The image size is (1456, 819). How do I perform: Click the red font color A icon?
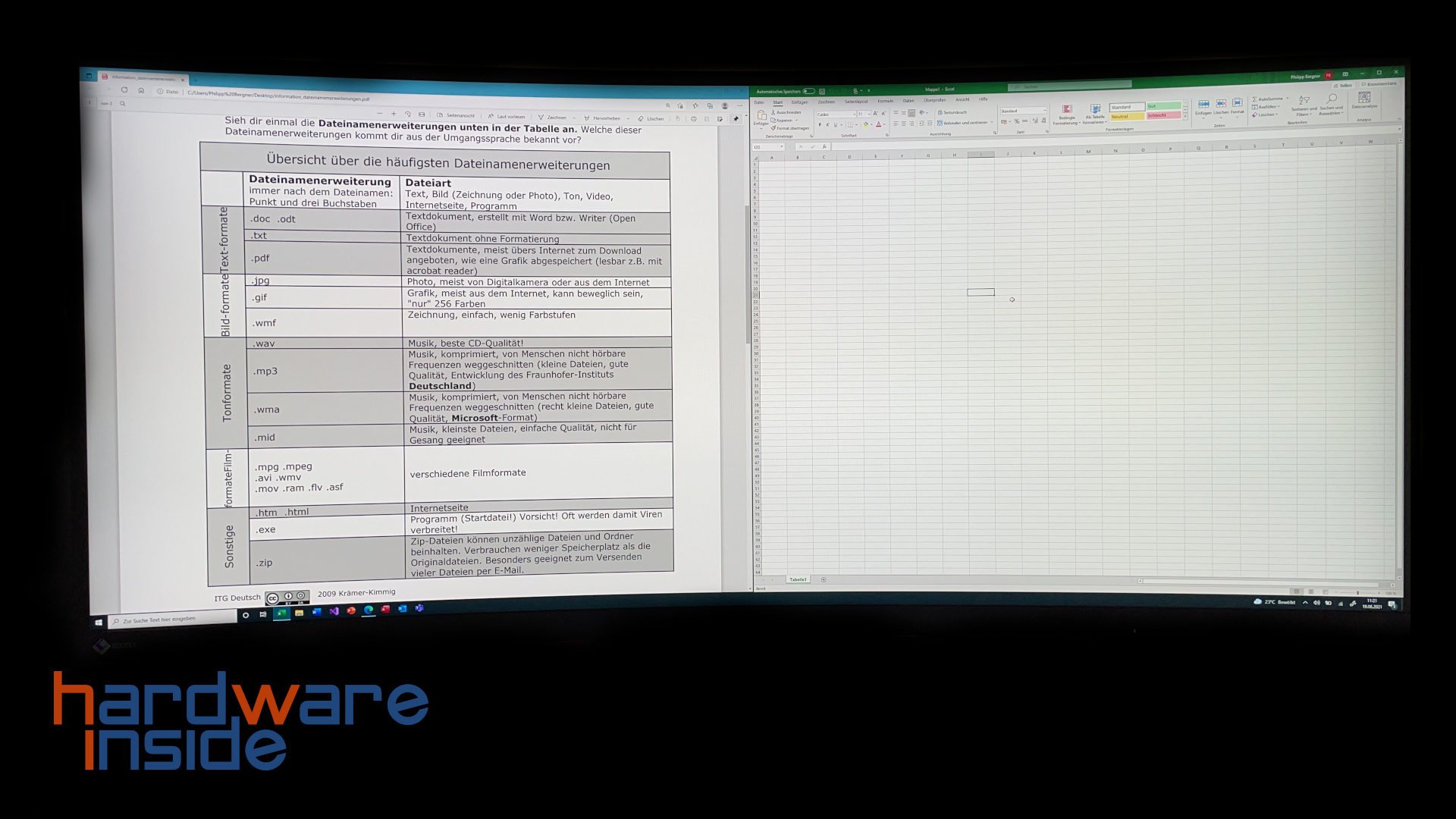pos(878,124)
